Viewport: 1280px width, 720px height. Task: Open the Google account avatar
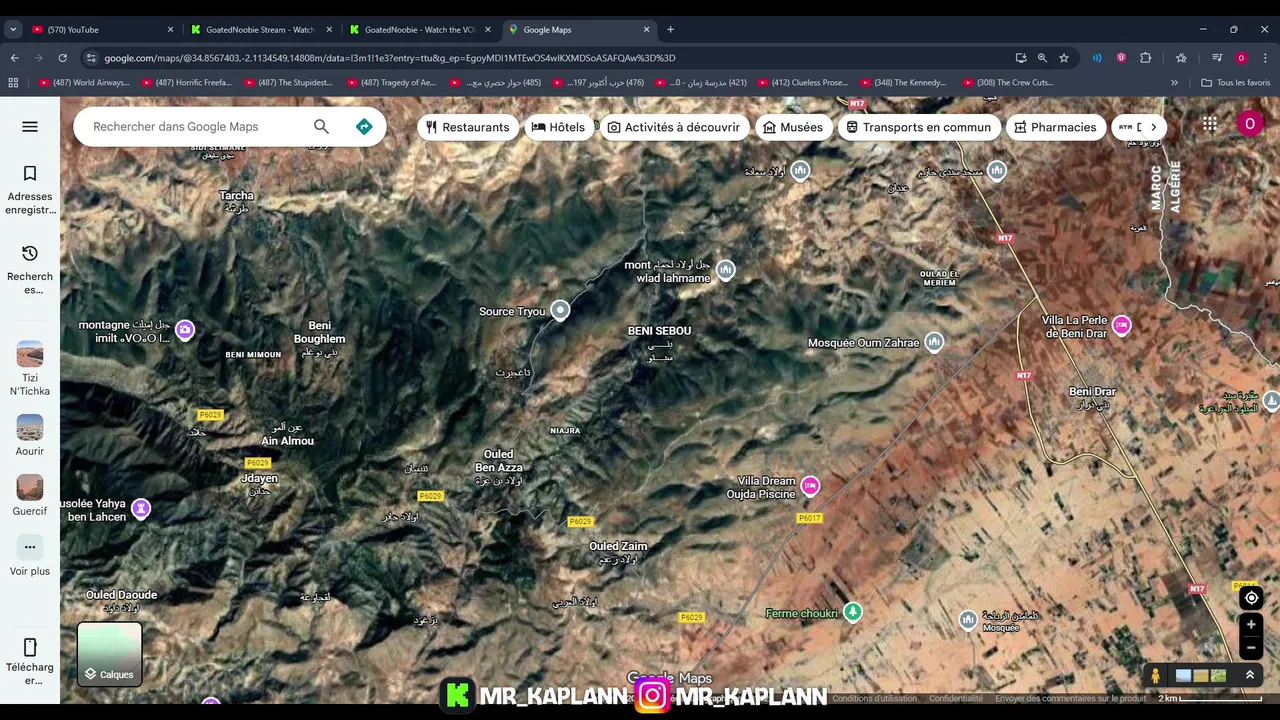tap(1249, 124)
